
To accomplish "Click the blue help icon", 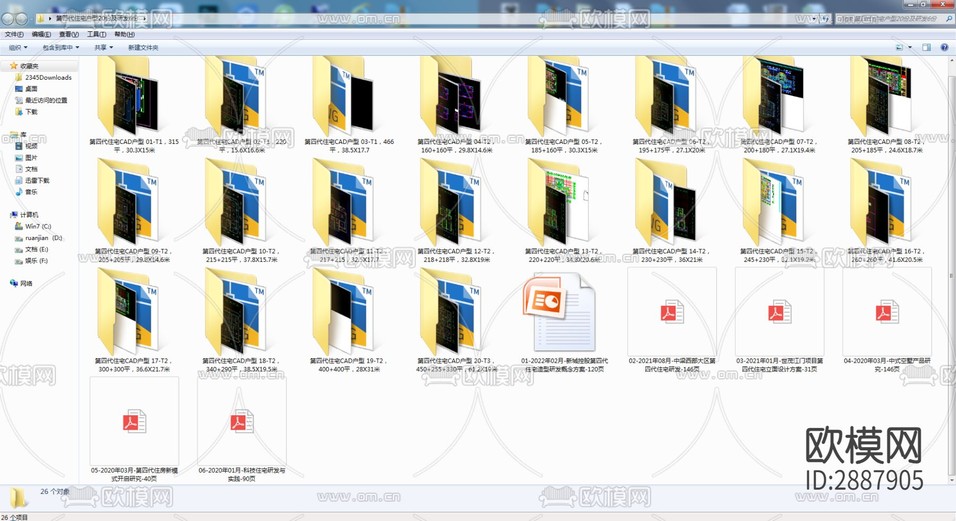I will click(x=944, y=48).
